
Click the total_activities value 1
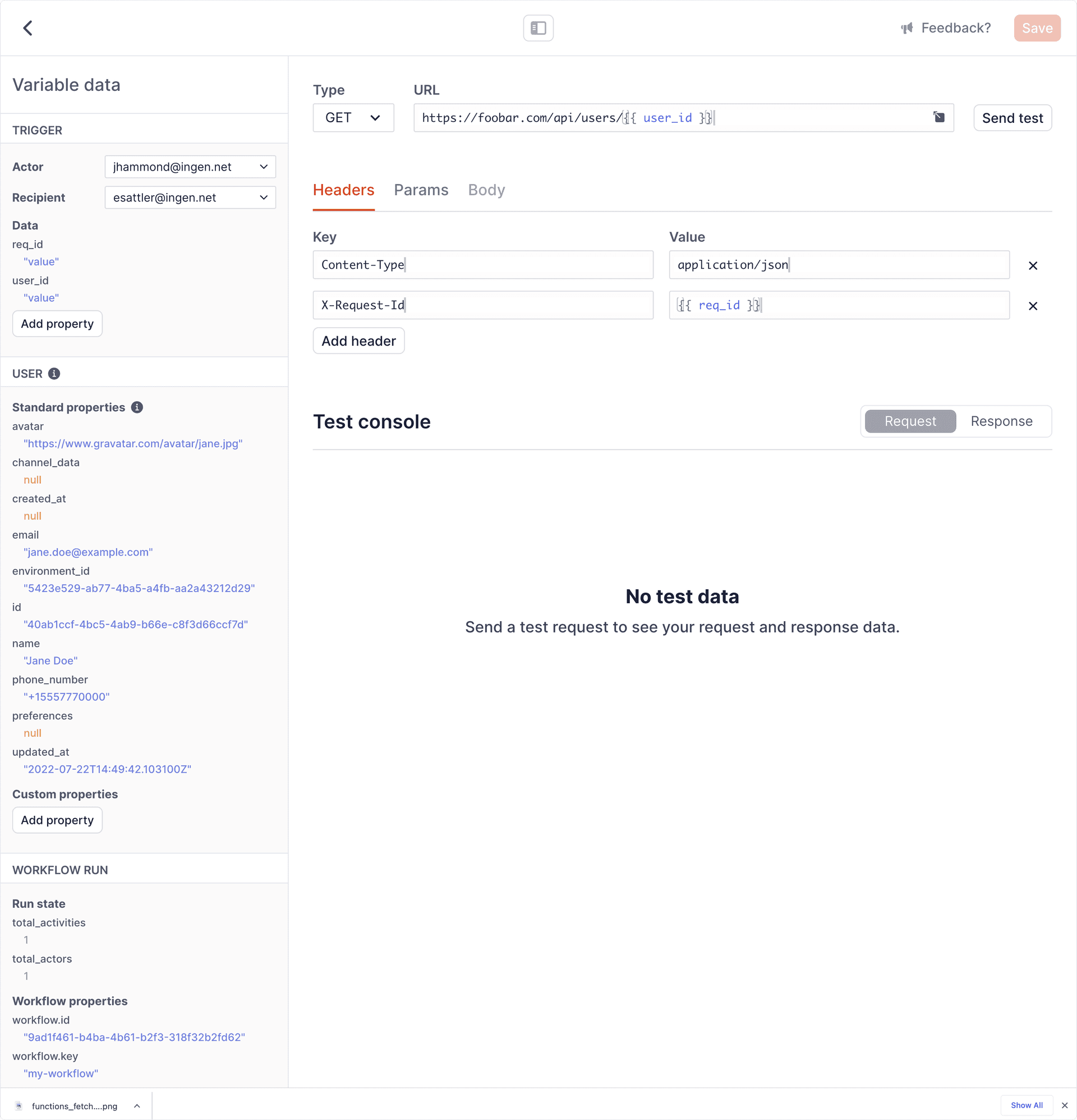[26, 940]
